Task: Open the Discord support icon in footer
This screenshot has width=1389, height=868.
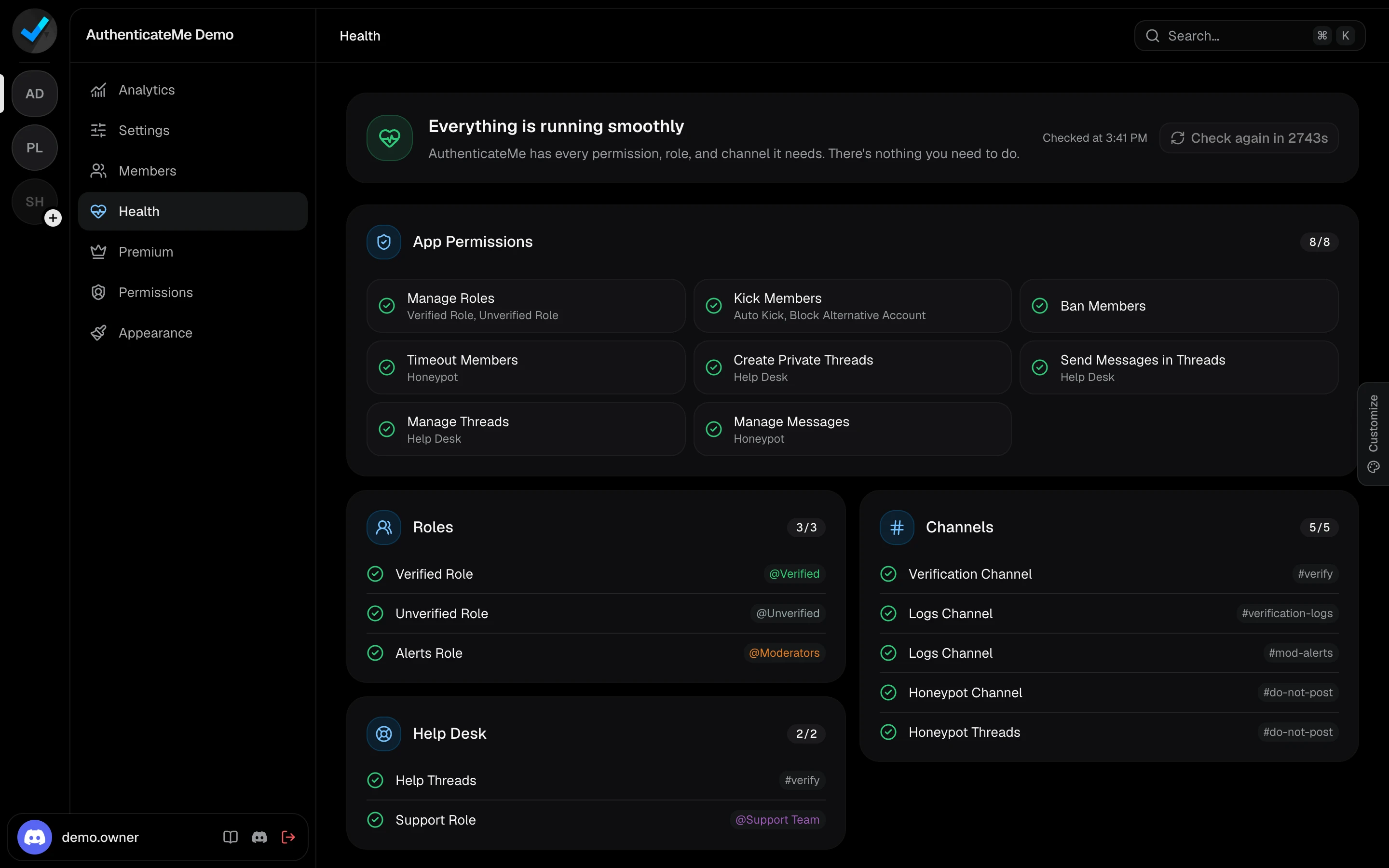Action: [x=259, y=837]
